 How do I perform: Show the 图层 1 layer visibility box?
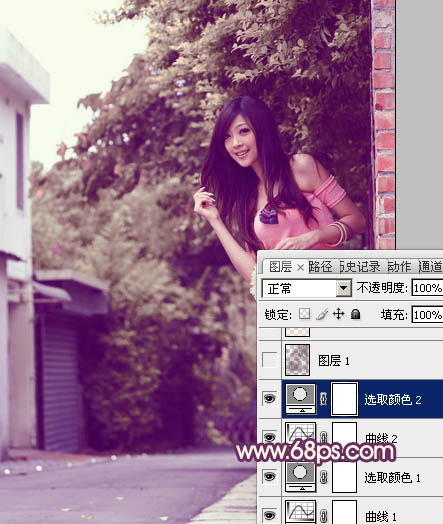(270, 360)
